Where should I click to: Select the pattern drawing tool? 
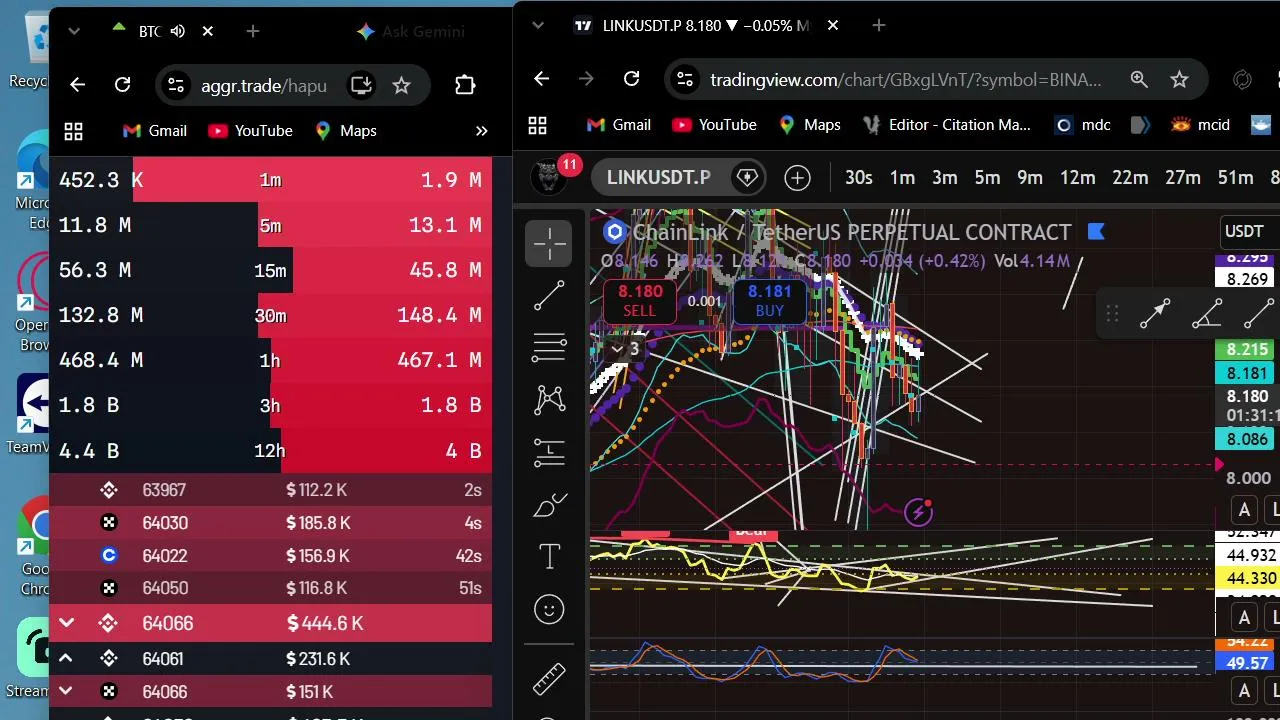tap(549, 400)
